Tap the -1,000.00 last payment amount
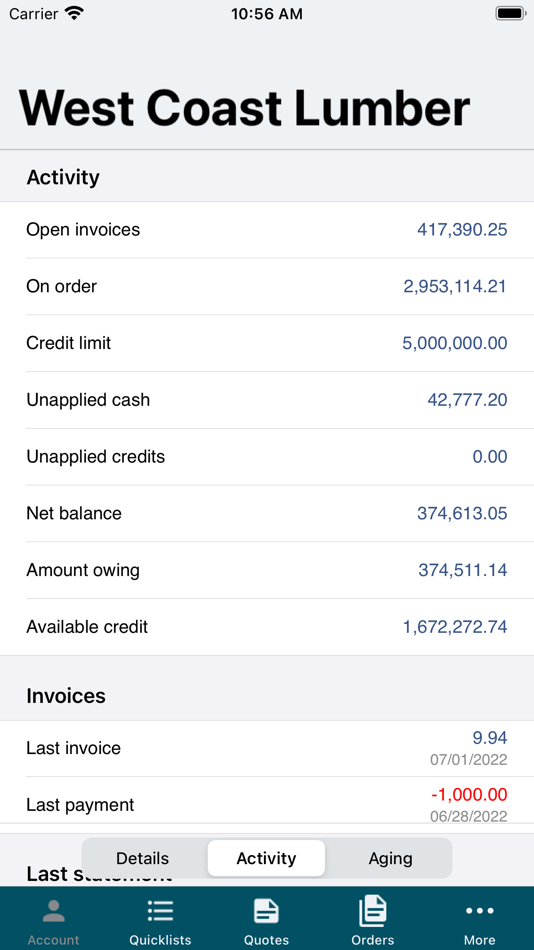The image size is (534, 950). point(469,794)
